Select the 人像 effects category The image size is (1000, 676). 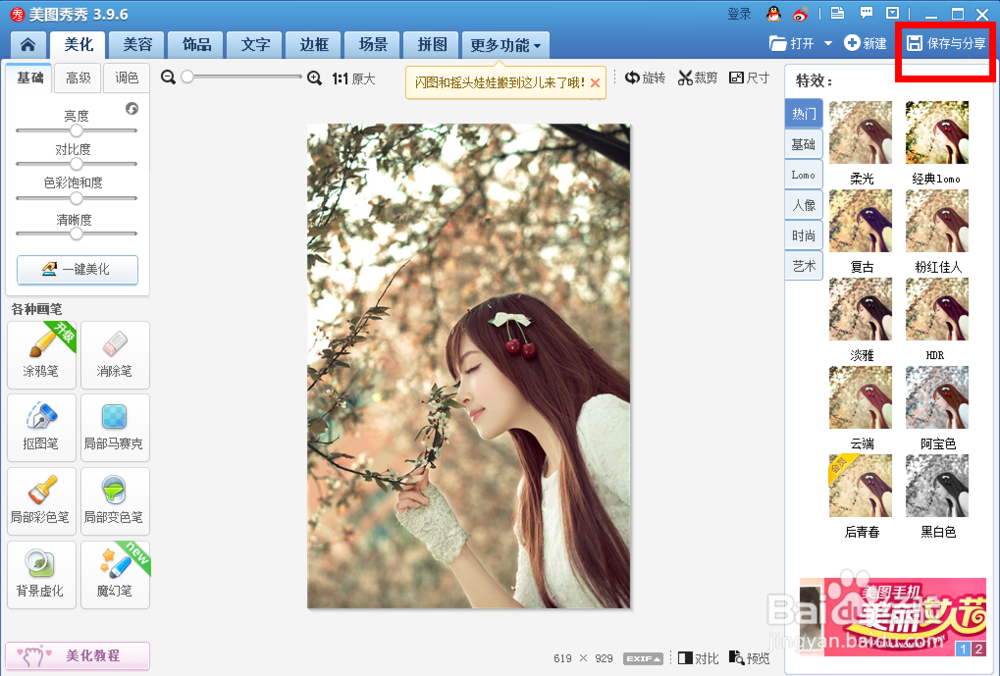(804, 205)
